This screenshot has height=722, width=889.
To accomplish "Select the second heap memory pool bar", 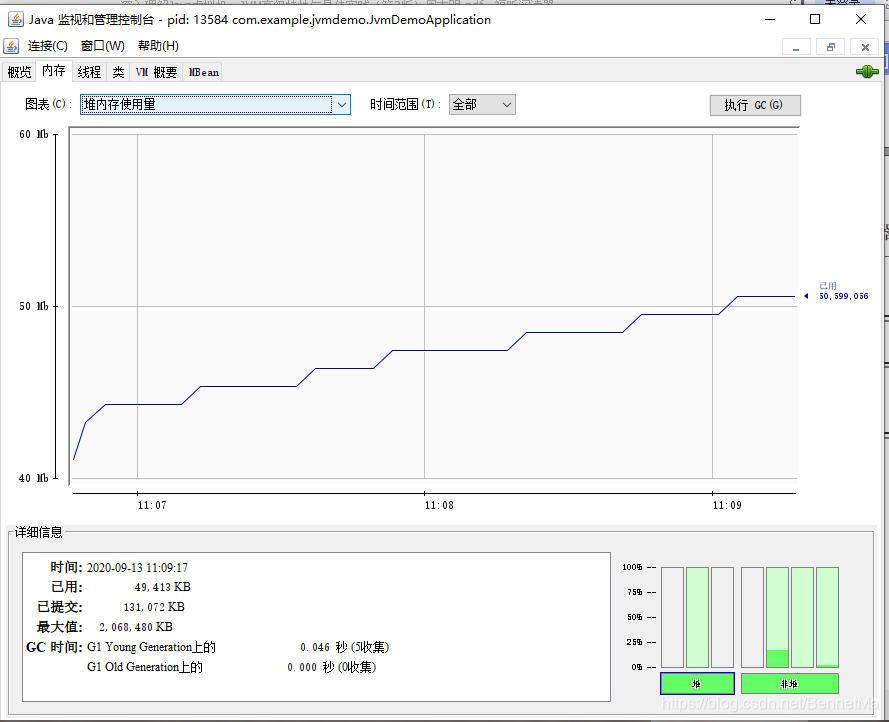I will click(x=697, y=617).
